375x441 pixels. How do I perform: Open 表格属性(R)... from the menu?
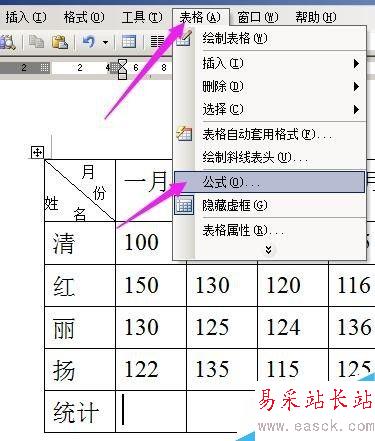[x=270, y=230]
